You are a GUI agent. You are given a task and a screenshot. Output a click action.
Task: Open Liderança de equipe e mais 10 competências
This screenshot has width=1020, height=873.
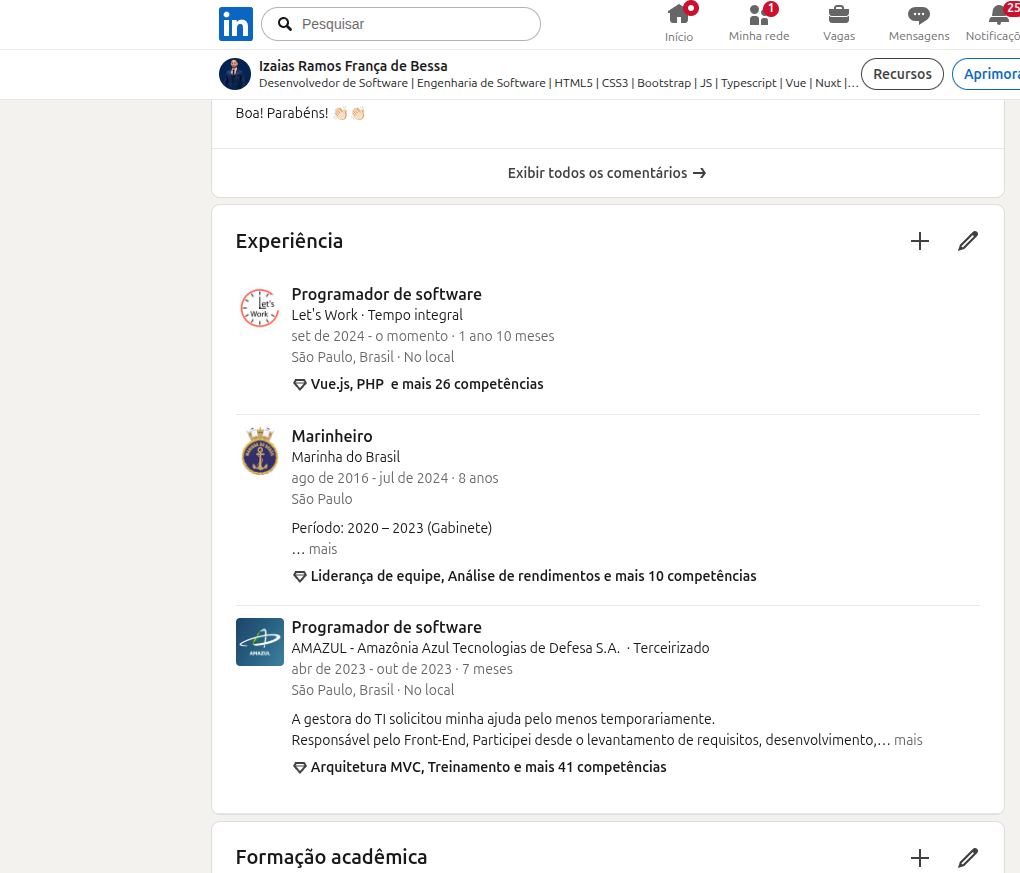[x=533, y=576]
